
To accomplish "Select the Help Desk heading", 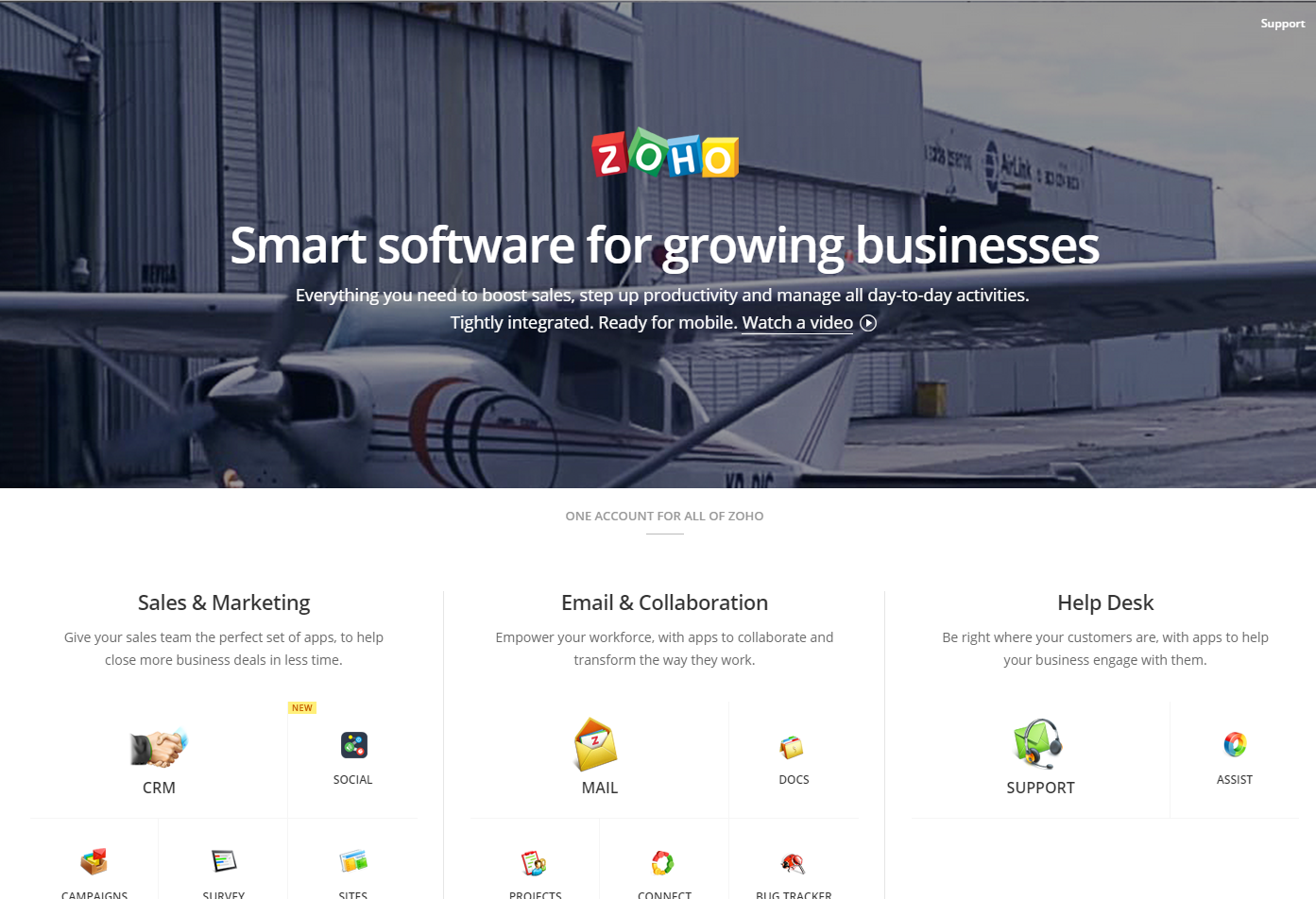I will (1105, 602).
